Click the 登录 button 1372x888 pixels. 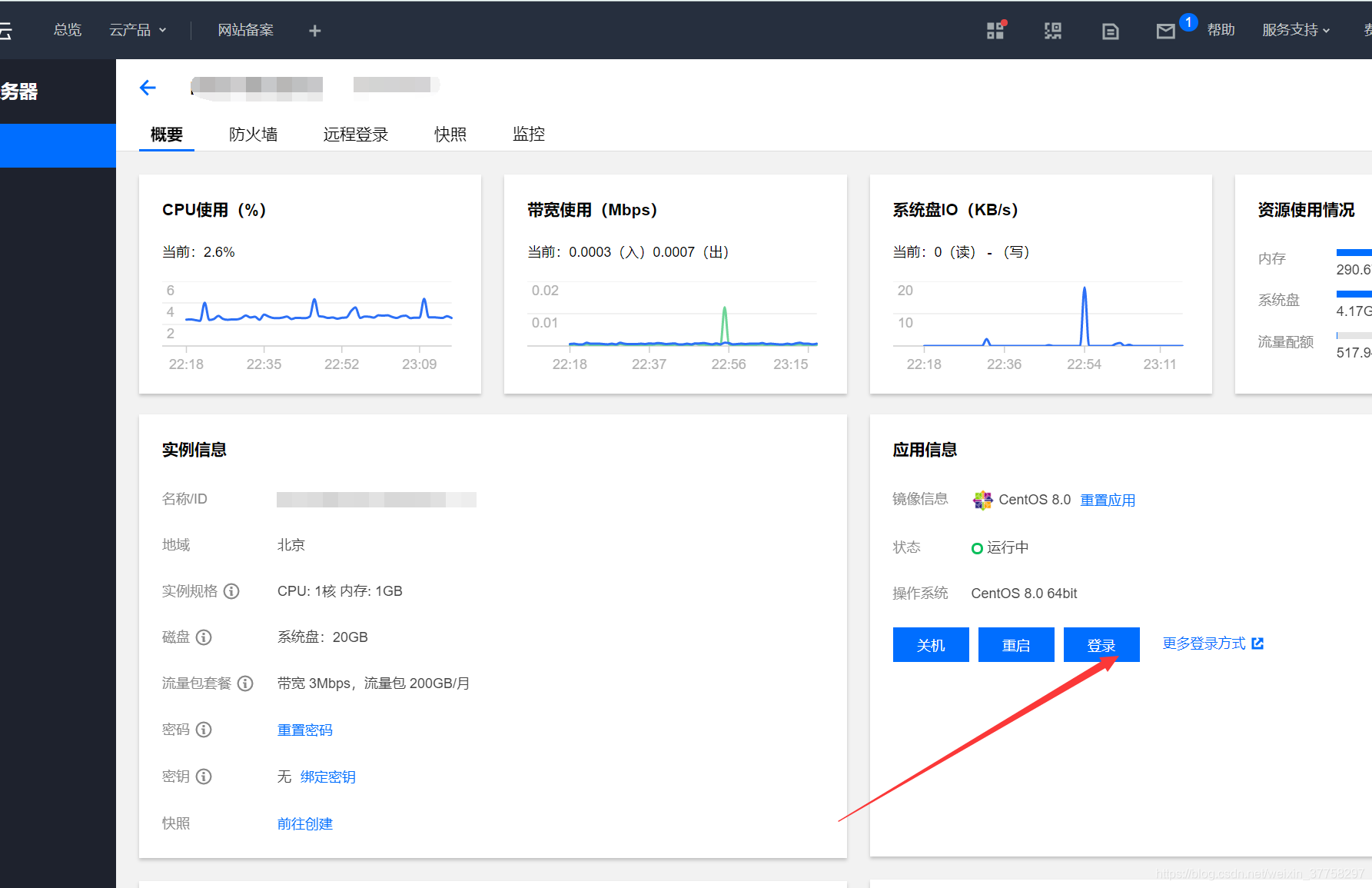(x=1101, y=645)
